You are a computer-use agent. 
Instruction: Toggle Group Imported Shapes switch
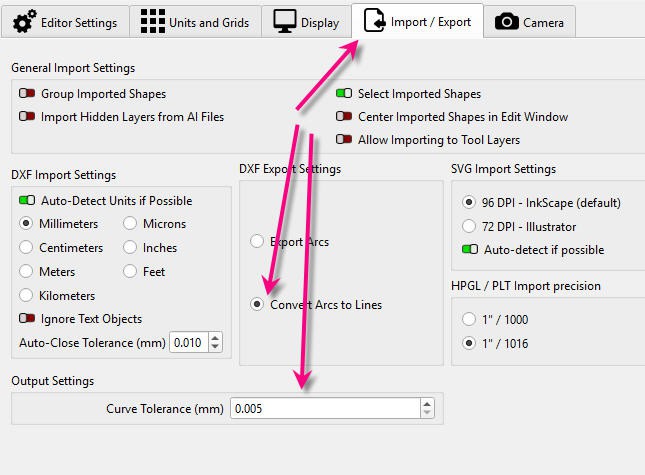pyautogui.click(x=27, y=94)
